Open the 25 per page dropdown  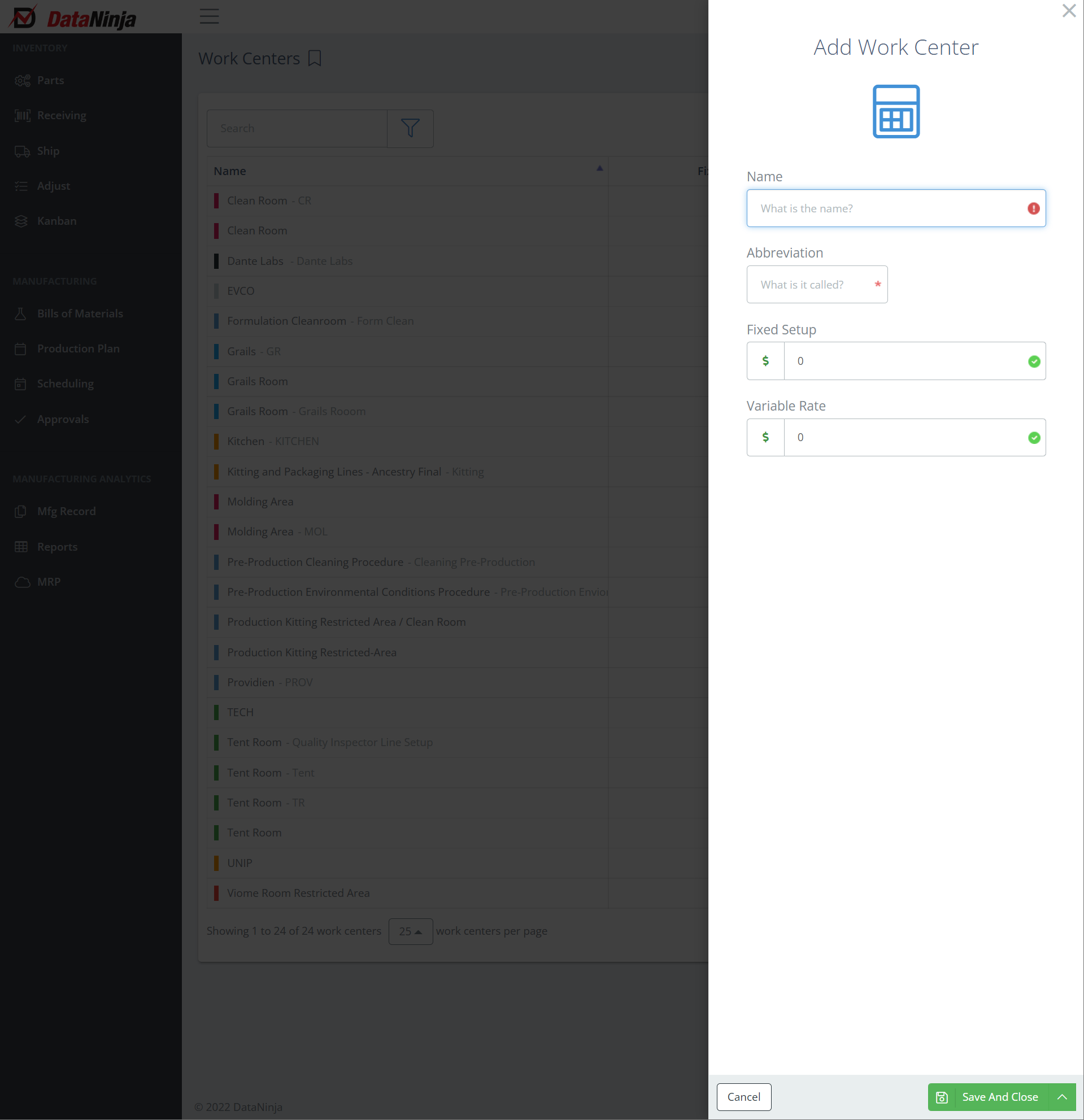(x=410, y=931)
